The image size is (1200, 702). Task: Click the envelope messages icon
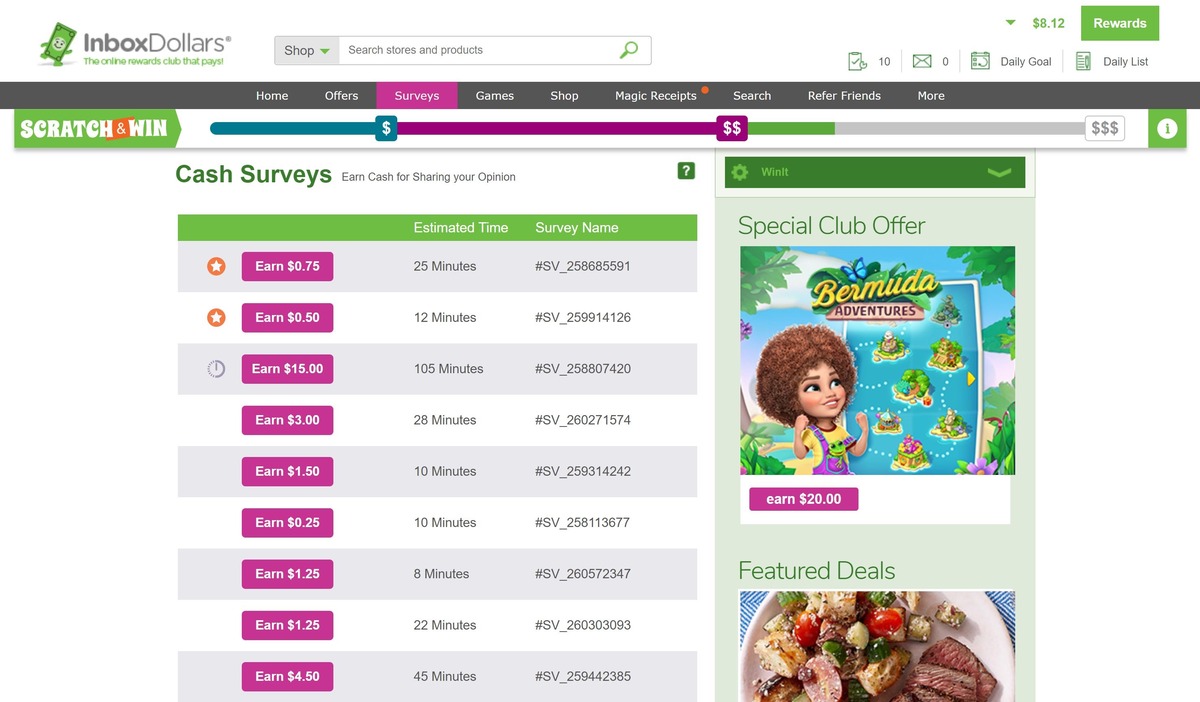coord(921,61)
